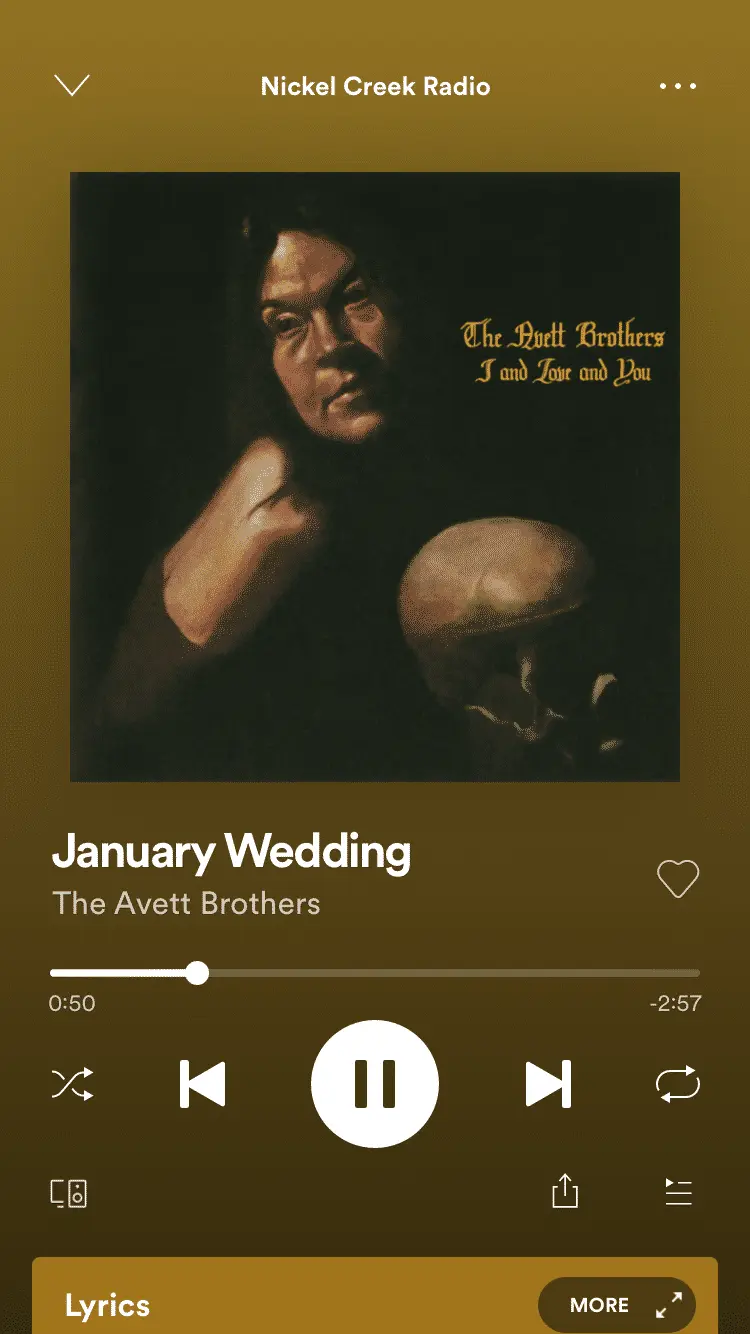The height and width of the screenshot is (1334, 750).
Task: Collapse the now playing view with chevron
Action: pyautogui.click(x=72, y=85)
